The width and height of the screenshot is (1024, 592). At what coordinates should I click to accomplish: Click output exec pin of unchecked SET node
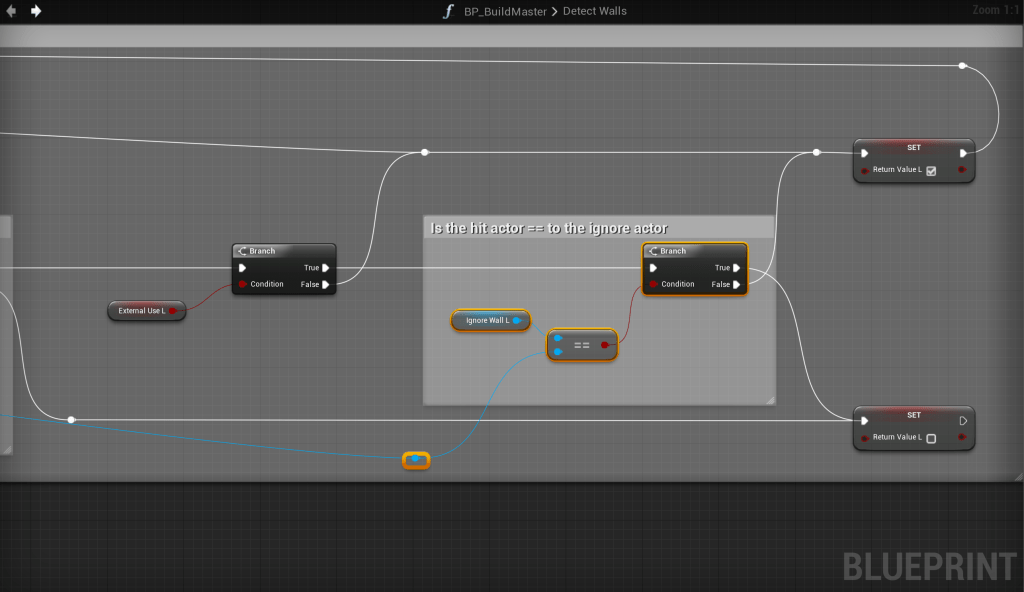[x=962, y=421]
